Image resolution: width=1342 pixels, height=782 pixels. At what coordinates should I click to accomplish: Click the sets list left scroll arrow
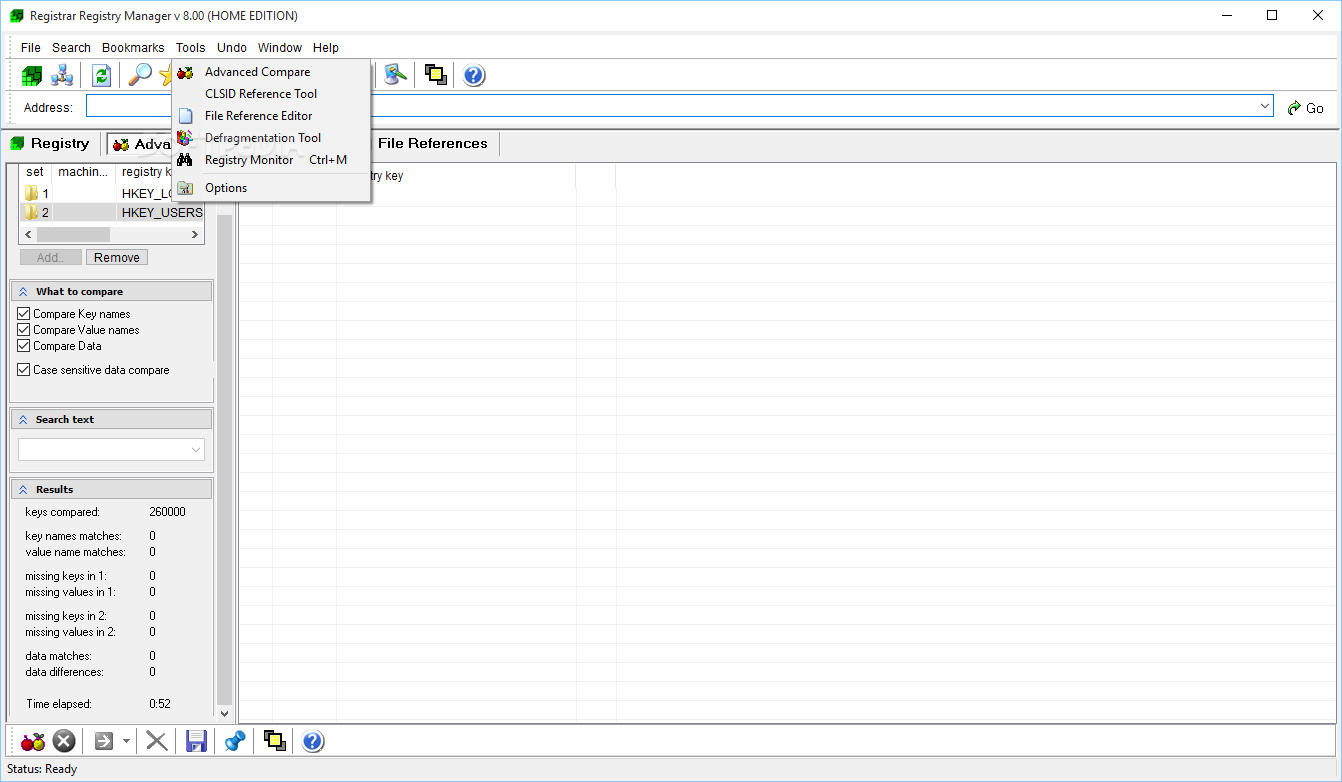click(x=28, y=234)
